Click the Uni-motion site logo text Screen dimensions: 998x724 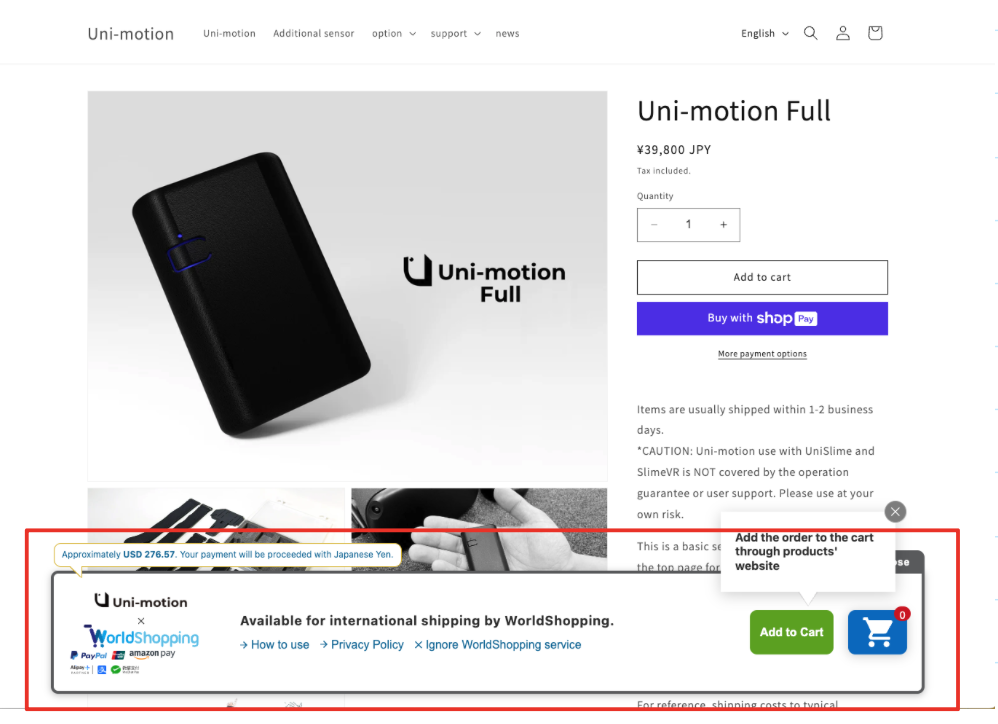coord(130,34)
